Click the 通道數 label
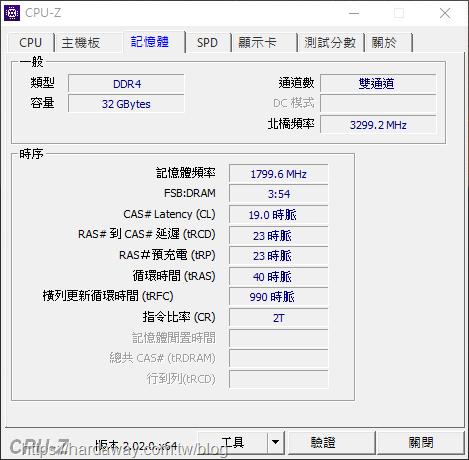 (296, 83)
